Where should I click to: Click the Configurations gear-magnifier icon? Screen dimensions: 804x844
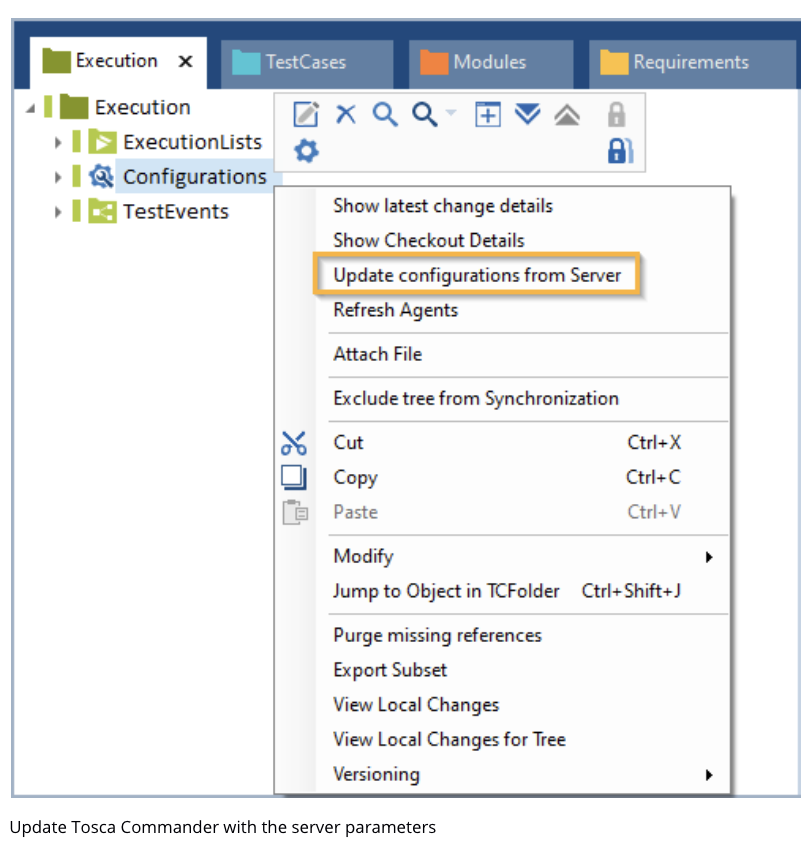101,176
